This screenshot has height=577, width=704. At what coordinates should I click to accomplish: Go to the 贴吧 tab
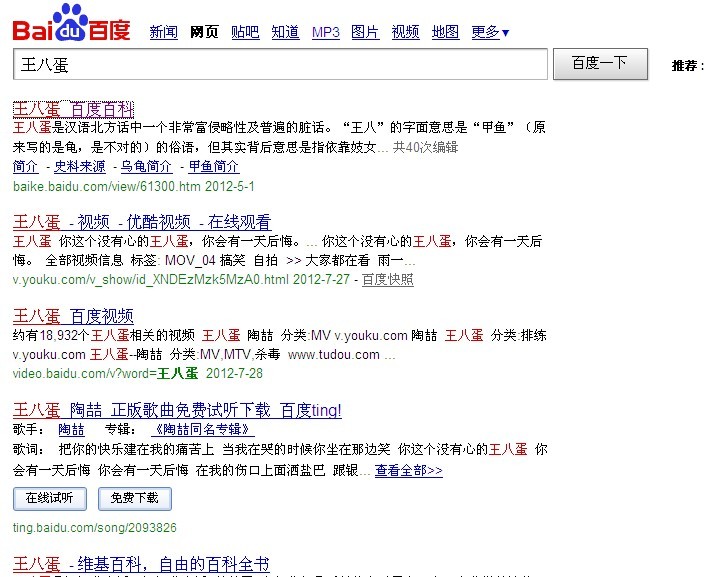[245, 32]
